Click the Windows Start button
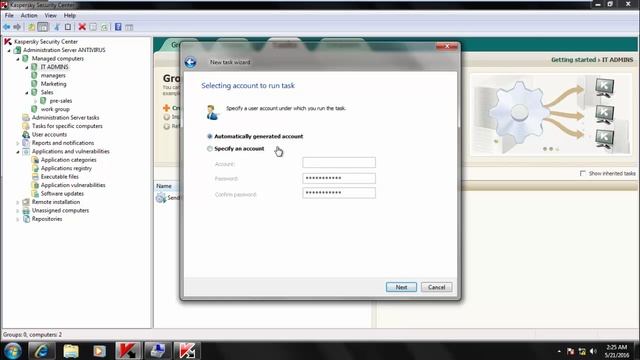This screenshot has width=640, height=360. click(13, 351)
